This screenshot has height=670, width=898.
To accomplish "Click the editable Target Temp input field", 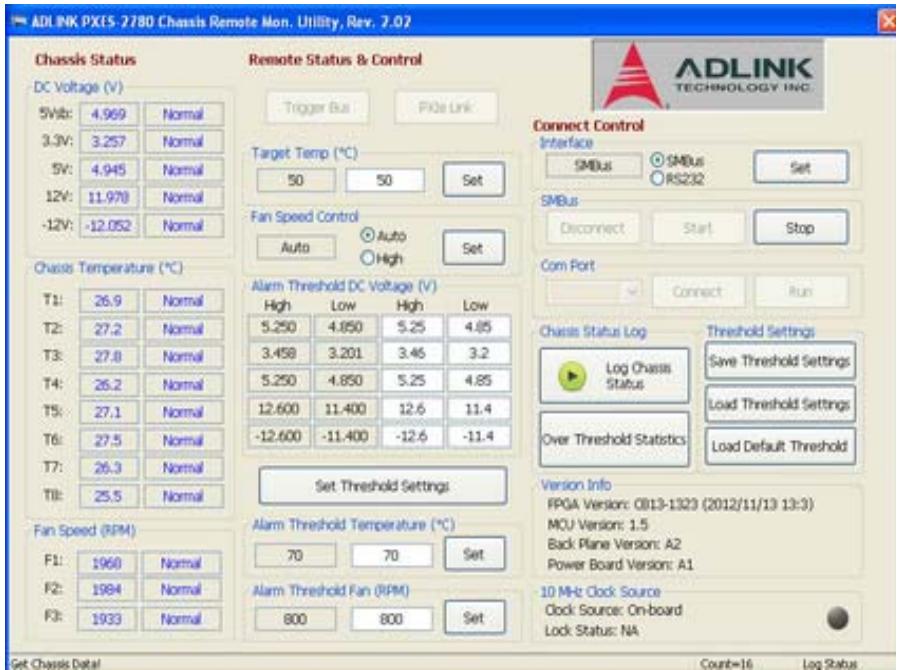I will [x=385, y=180].
